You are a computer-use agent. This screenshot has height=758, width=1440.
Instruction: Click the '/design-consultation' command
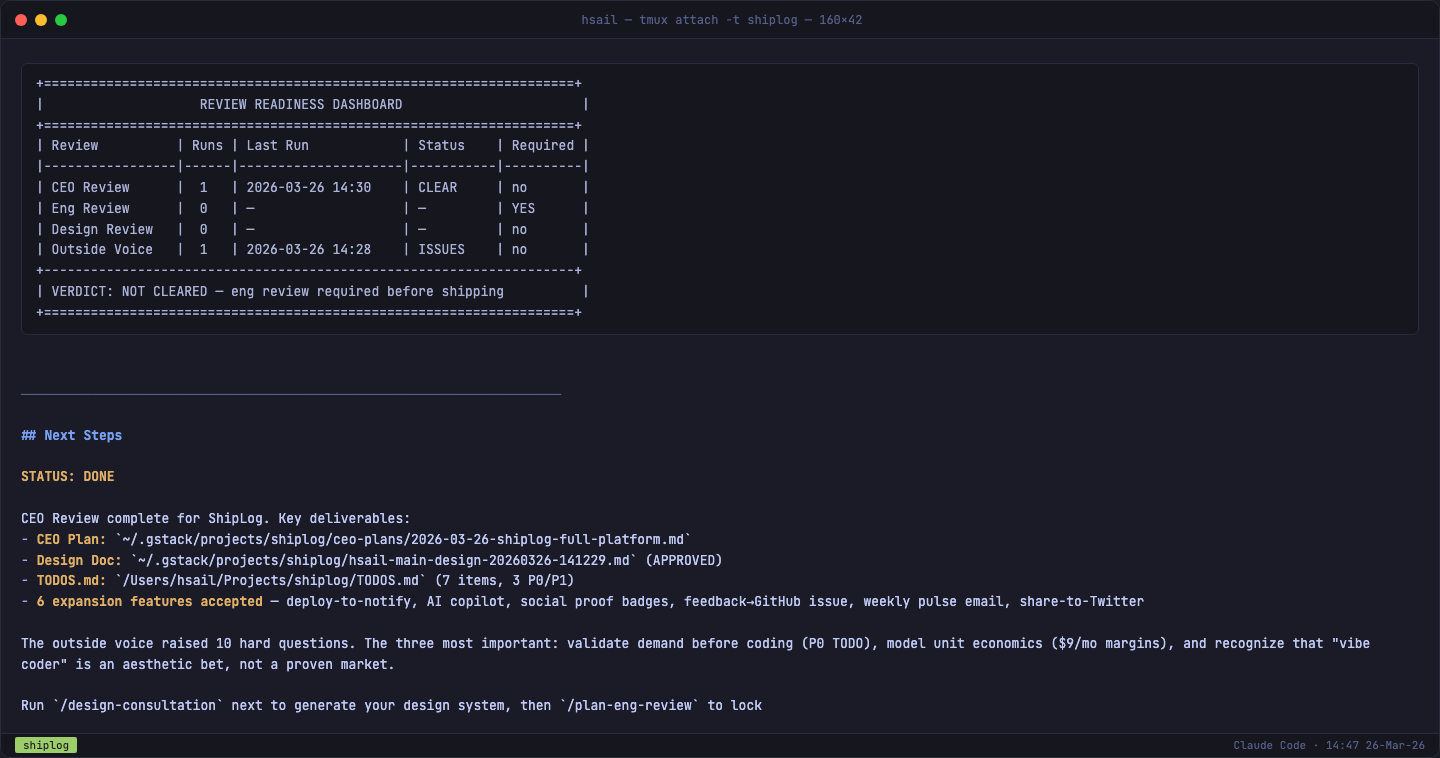(138, 705)
